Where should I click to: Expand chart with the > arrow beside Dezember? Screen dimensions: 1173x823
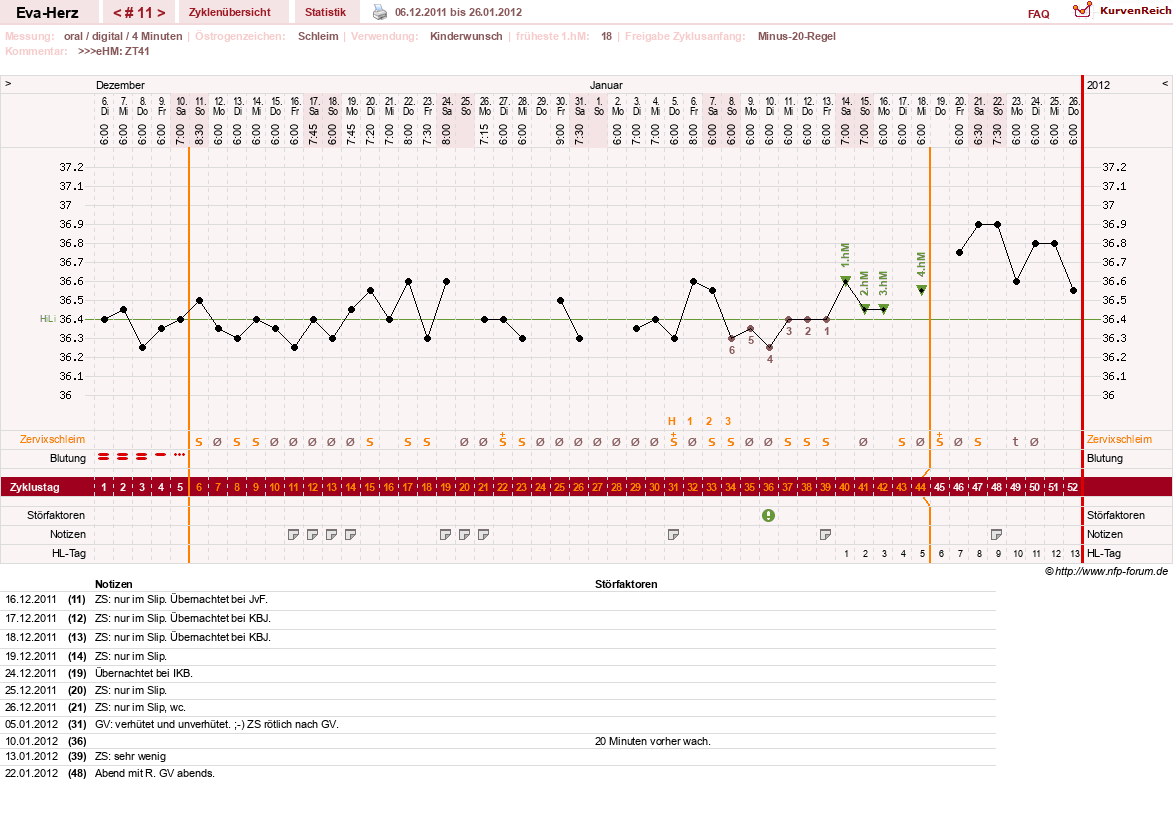8,84
